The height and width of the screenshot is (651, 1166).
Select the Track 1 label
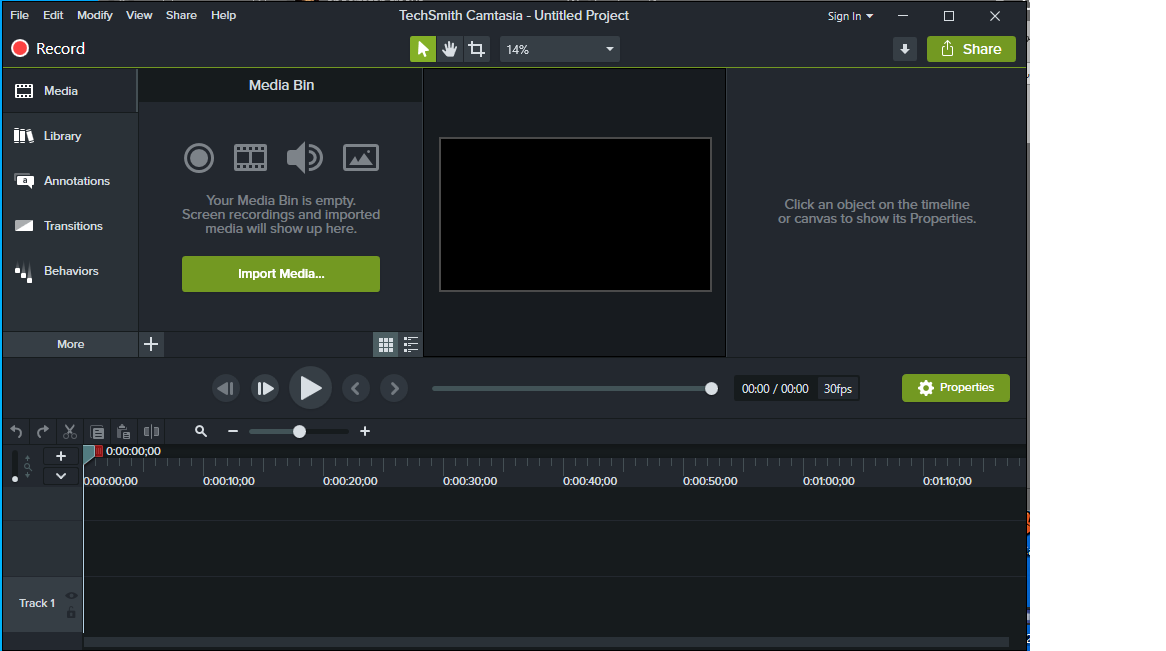[x=37, y=603]
